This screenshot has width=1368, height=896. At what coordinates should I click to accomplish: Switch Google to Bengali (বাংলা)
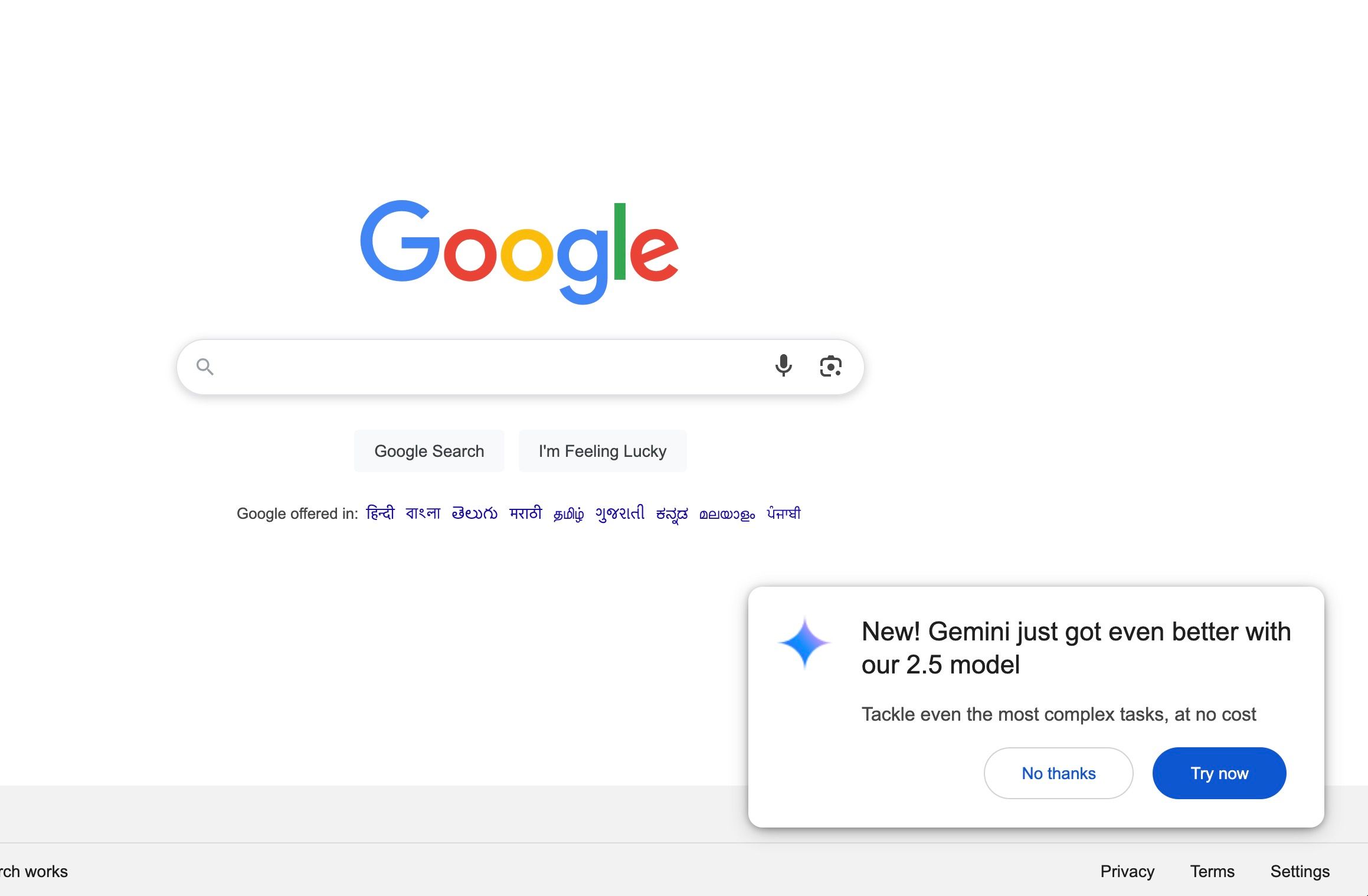pos(423,513)
